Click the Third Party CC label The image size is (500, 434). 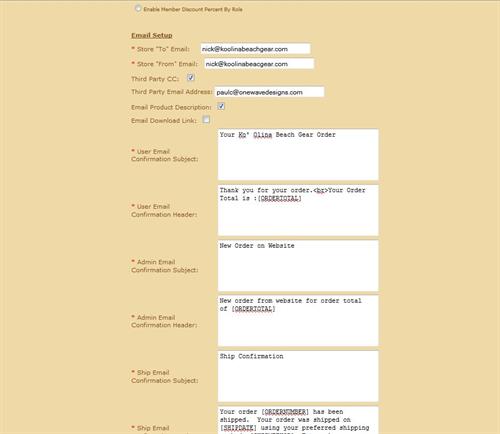(155, 79)
